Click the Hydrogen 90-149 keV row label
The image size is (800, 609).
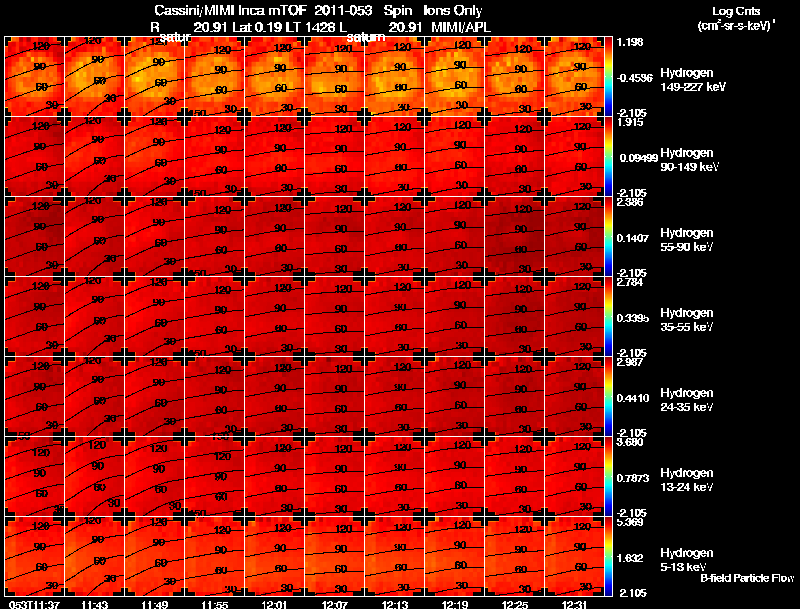[x=689, y=160]
